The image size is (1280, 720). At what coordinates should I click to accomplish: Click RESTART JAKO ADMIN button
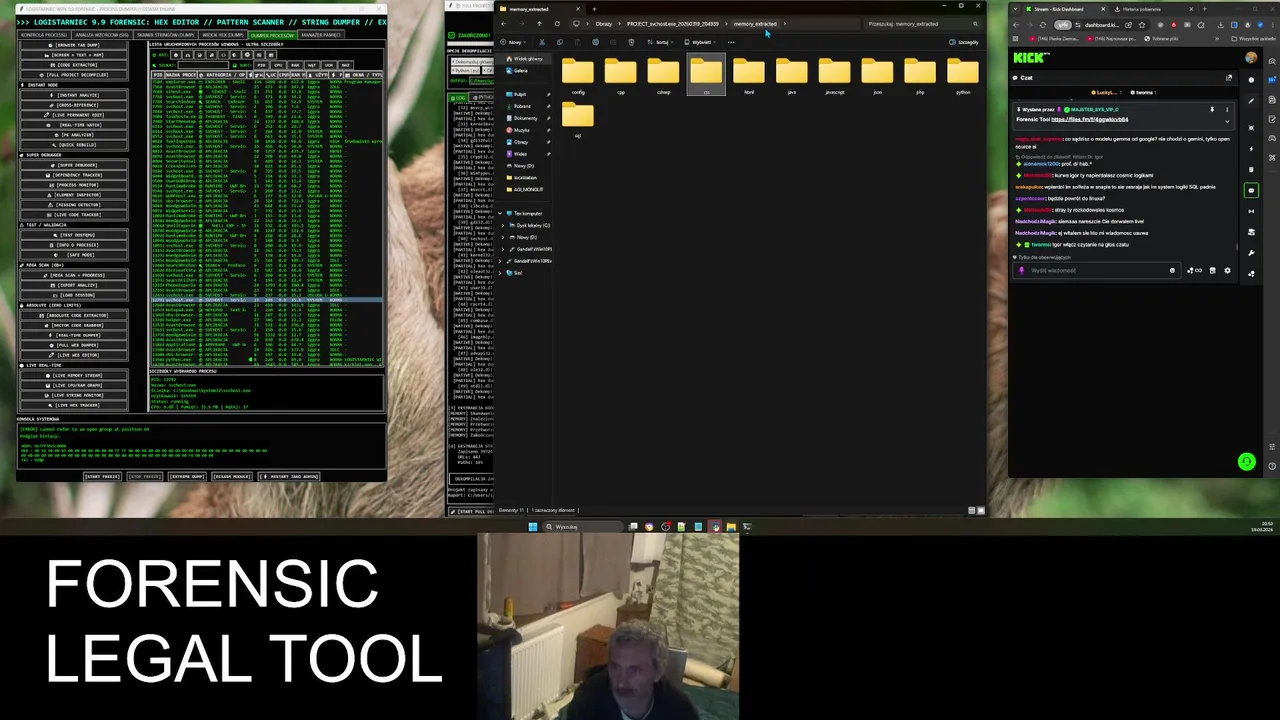[289, 476]
